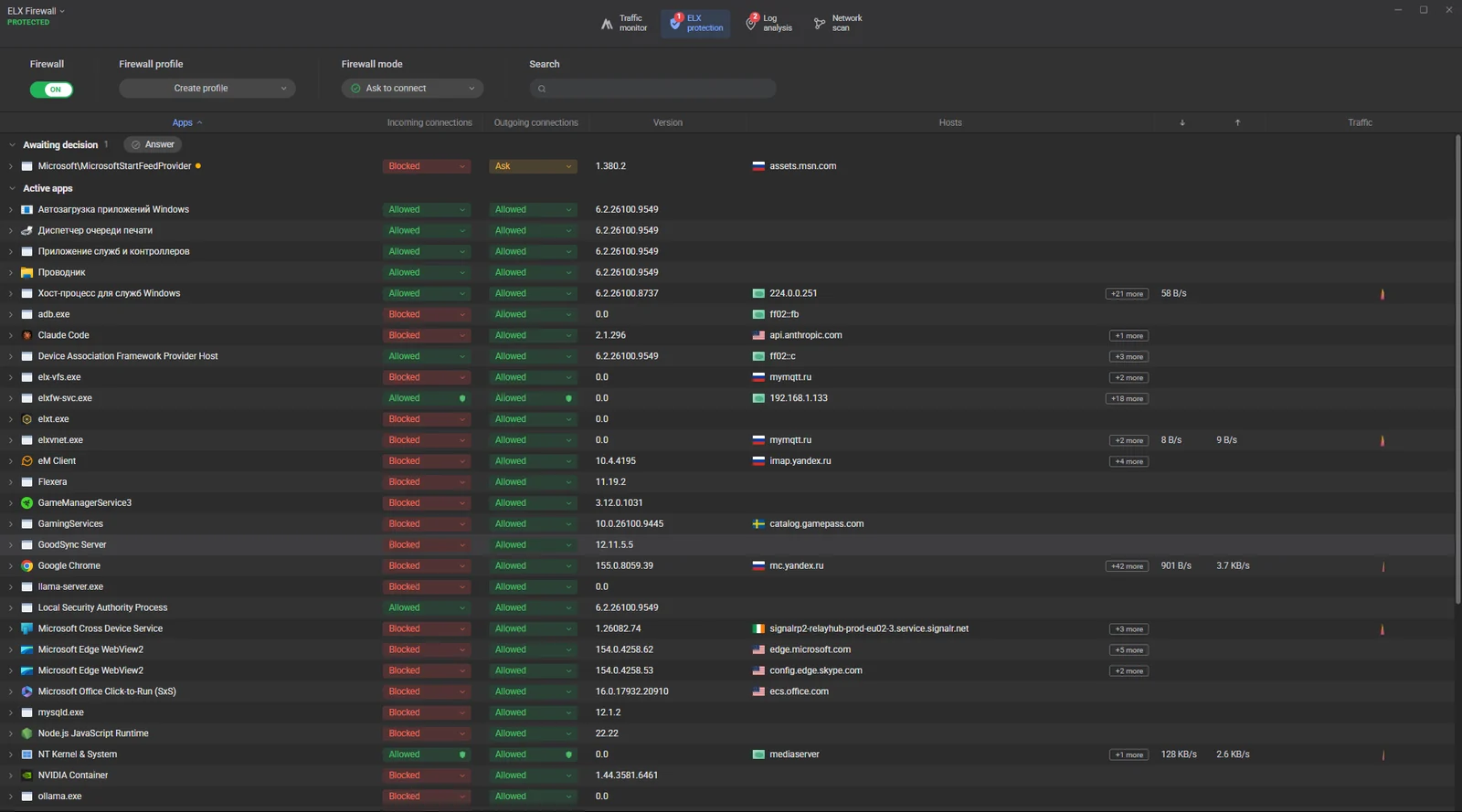
Task: Expand the Flexera row
Action: click(x=11, y=482)
